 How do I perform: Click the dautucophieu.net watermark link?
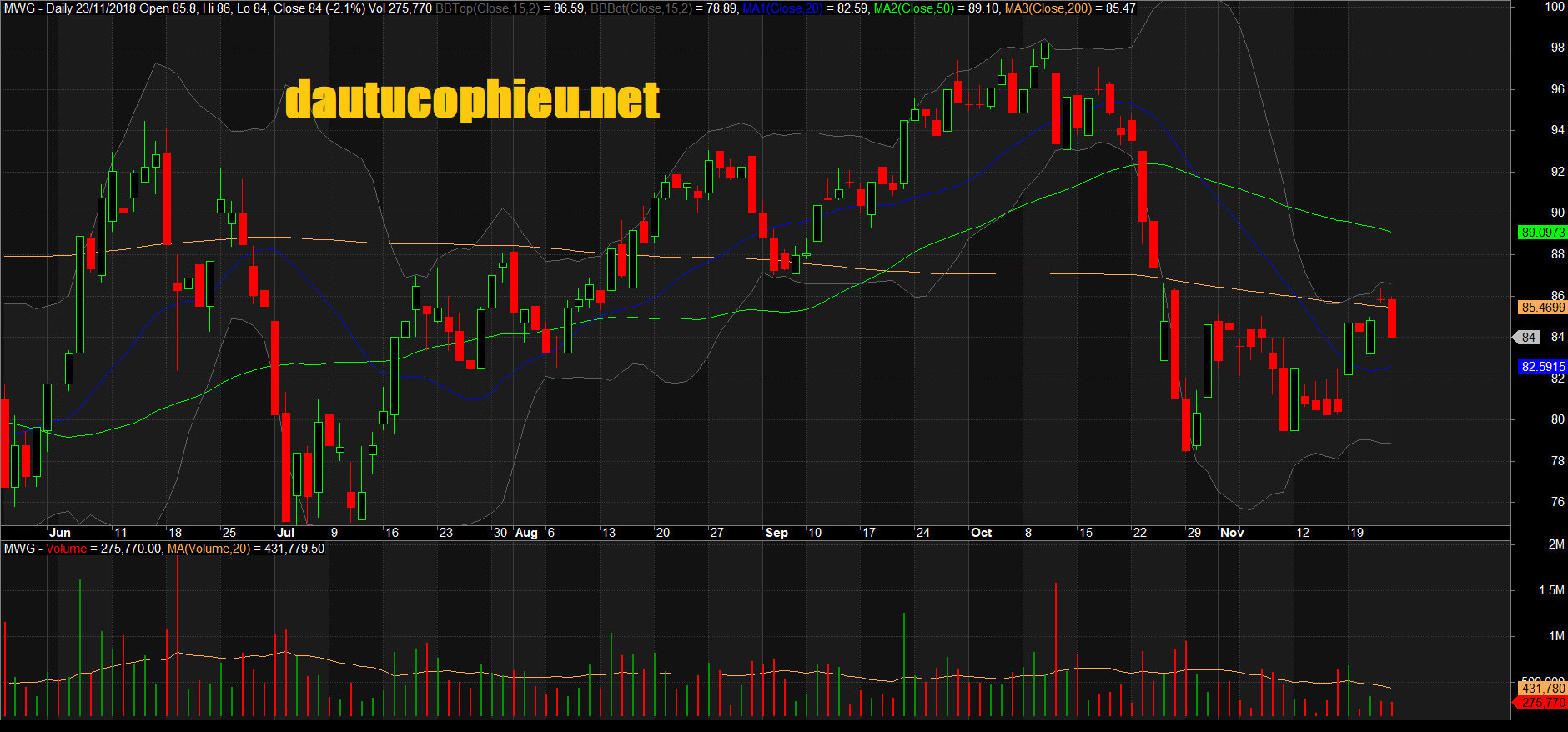tap(472, 100)
